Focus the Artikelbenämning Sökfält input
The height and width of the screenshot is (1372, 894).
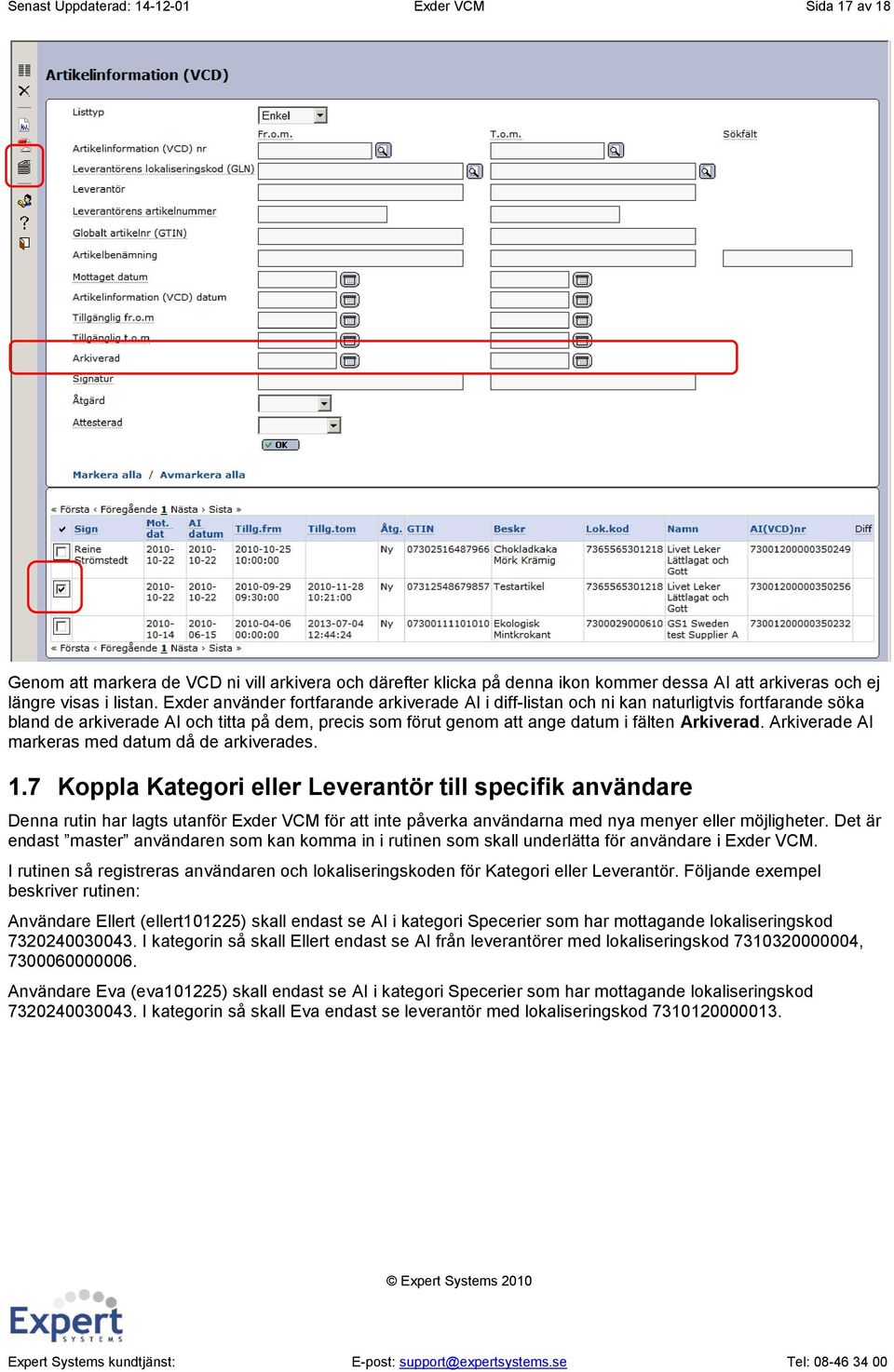tap(788, 258)
